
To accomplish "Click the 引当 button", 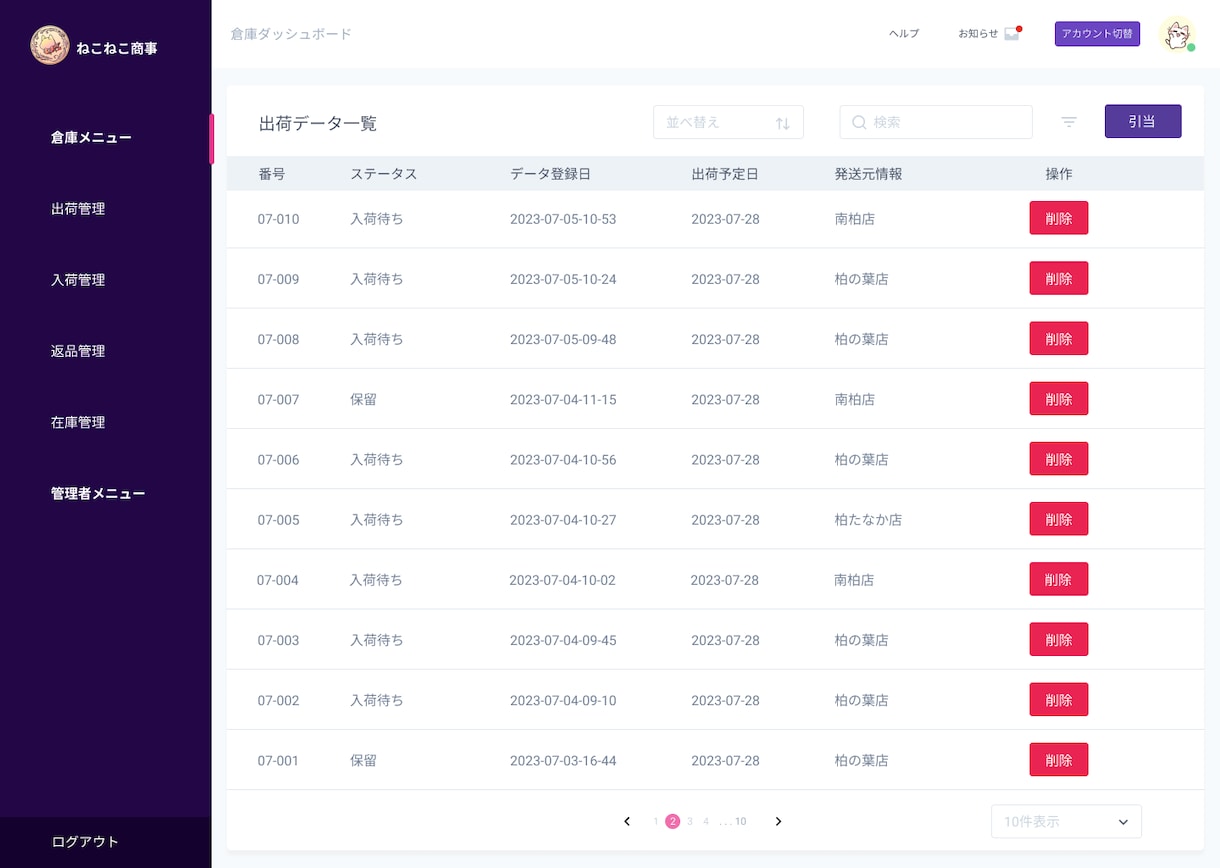I will [1143, 121].
